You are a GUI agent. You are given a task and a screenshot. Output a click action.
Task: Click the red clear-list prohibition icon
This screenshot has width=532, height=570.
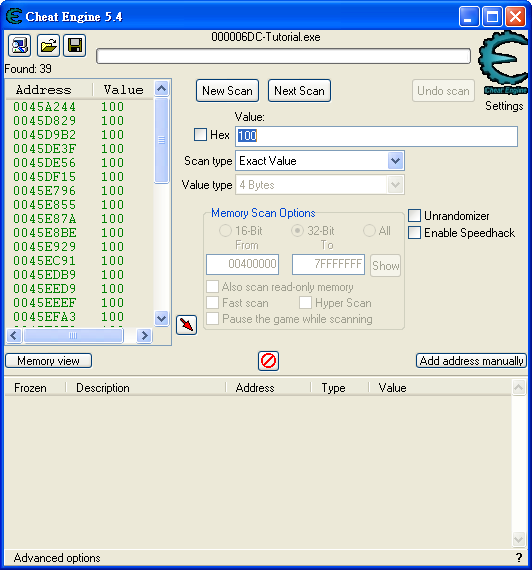[x=268, y=361]
